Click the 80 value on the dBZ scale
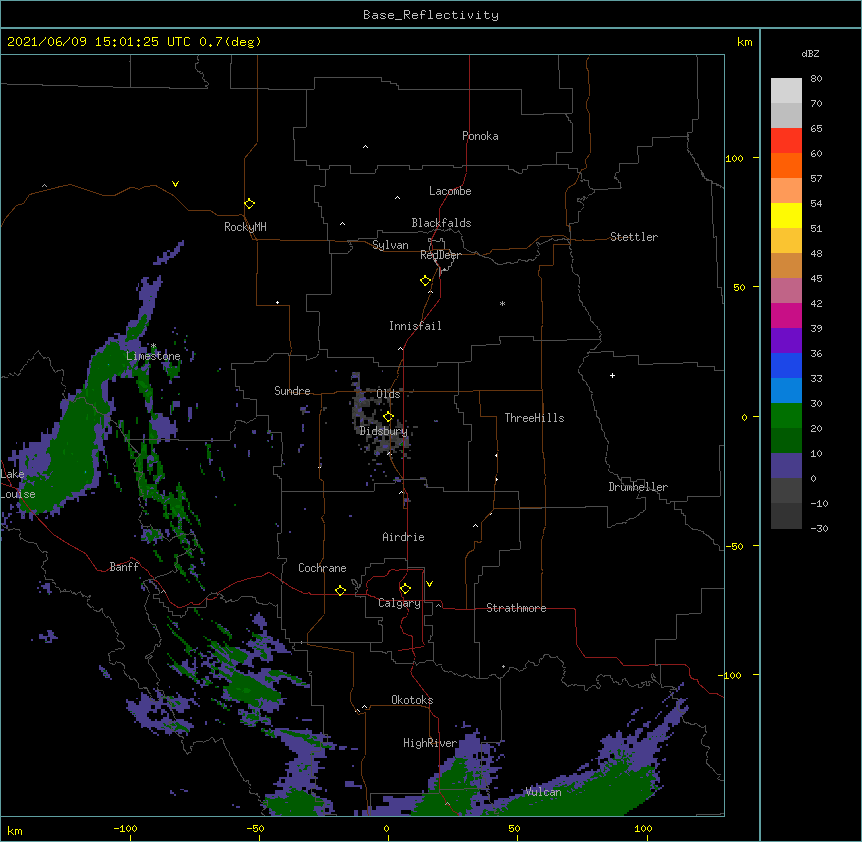The height and width of the screenshot is (842, 862). point(816,79)
